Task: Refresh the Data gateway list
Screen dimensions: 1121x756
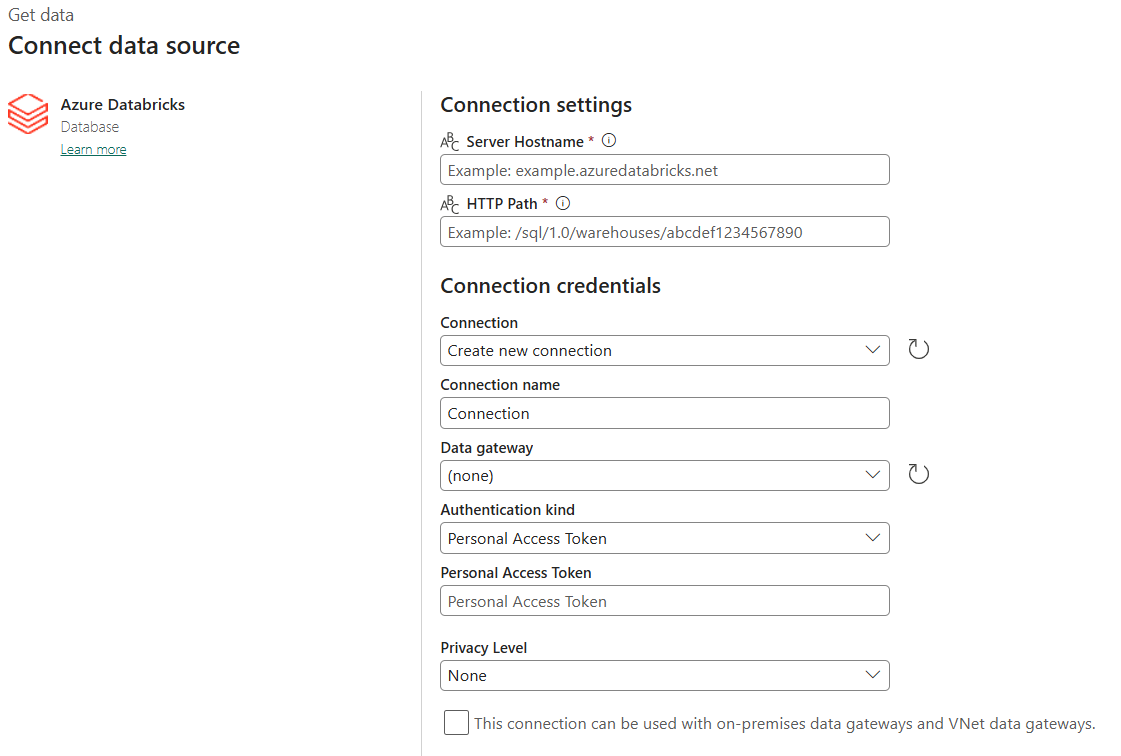Action: click(x=918, y=474)
